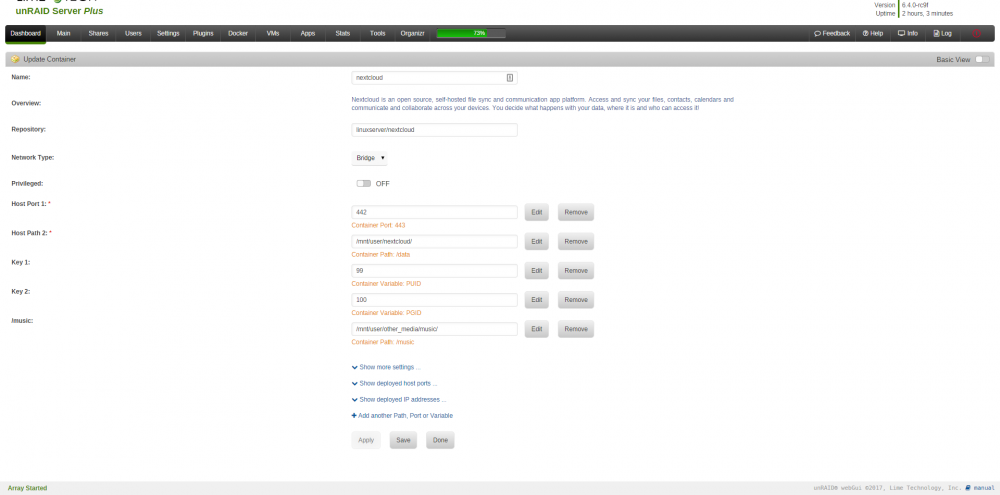
Task: Click the Array Started status text
Action: click(27, 488)
